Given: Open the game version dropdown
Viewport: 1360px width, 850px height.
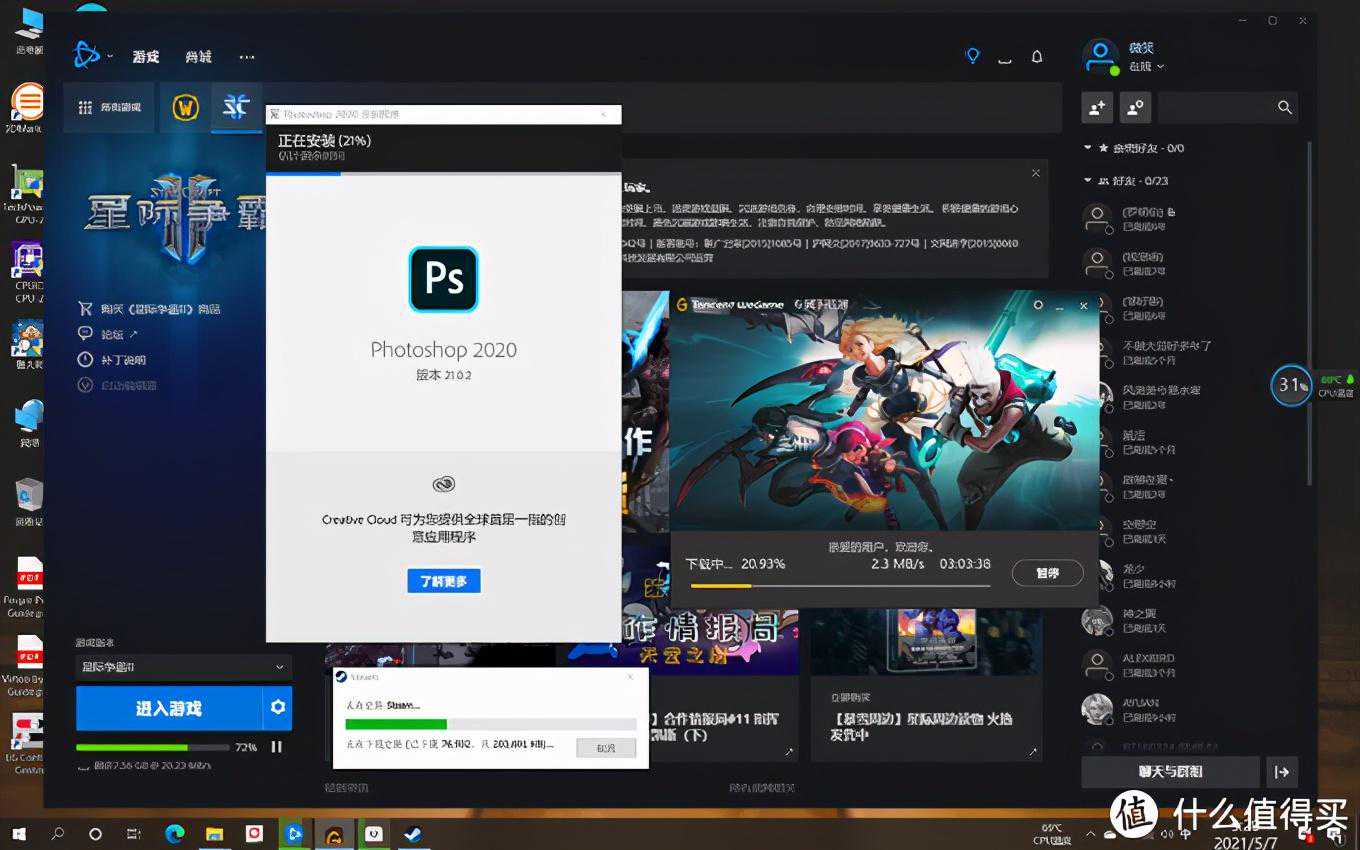Looking at the screenshot, I should (184, 667).
